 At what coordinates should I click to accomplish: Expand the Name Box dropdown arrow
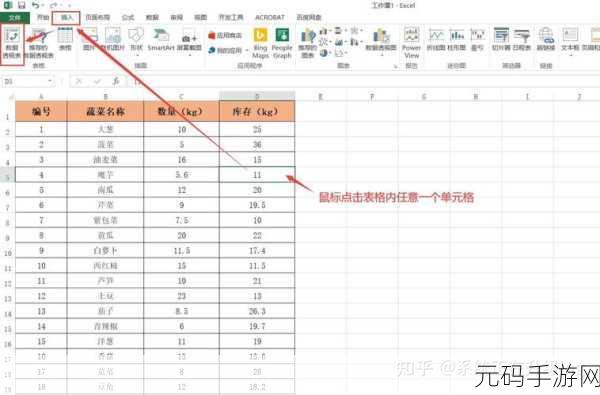[50, 81]
